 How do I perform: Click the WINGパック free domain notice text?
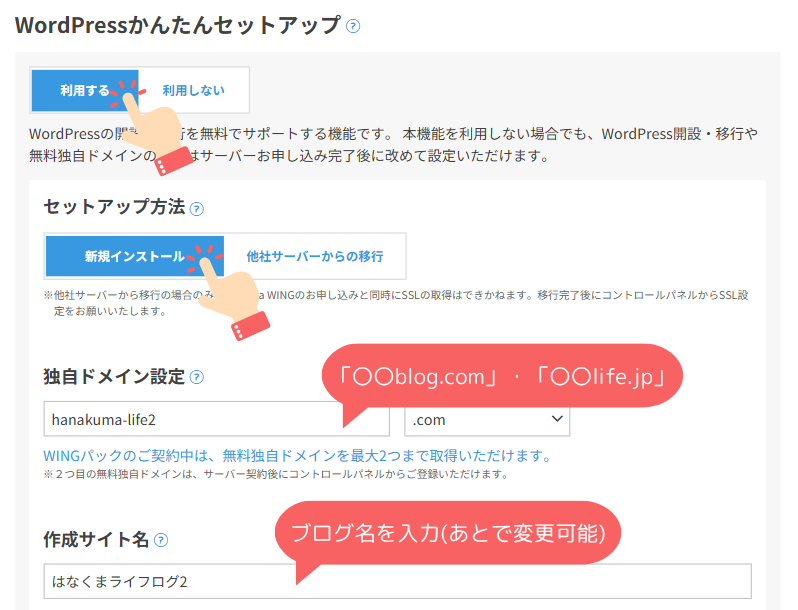coord(297,455)
